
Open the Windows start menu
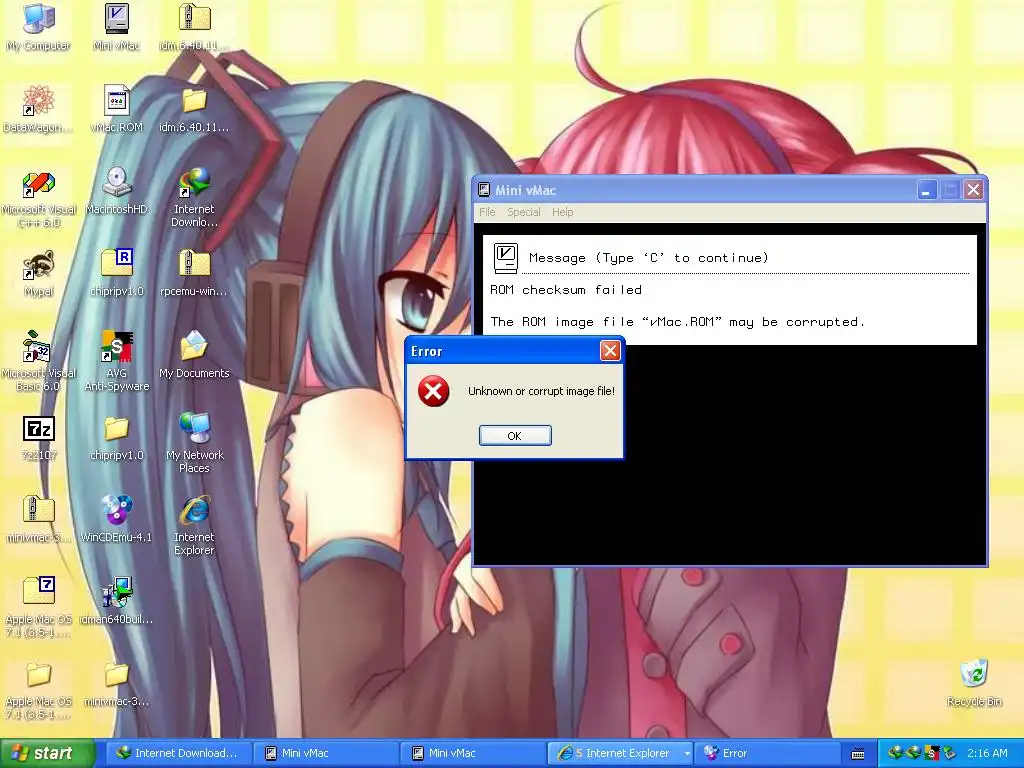coord(46,753)
